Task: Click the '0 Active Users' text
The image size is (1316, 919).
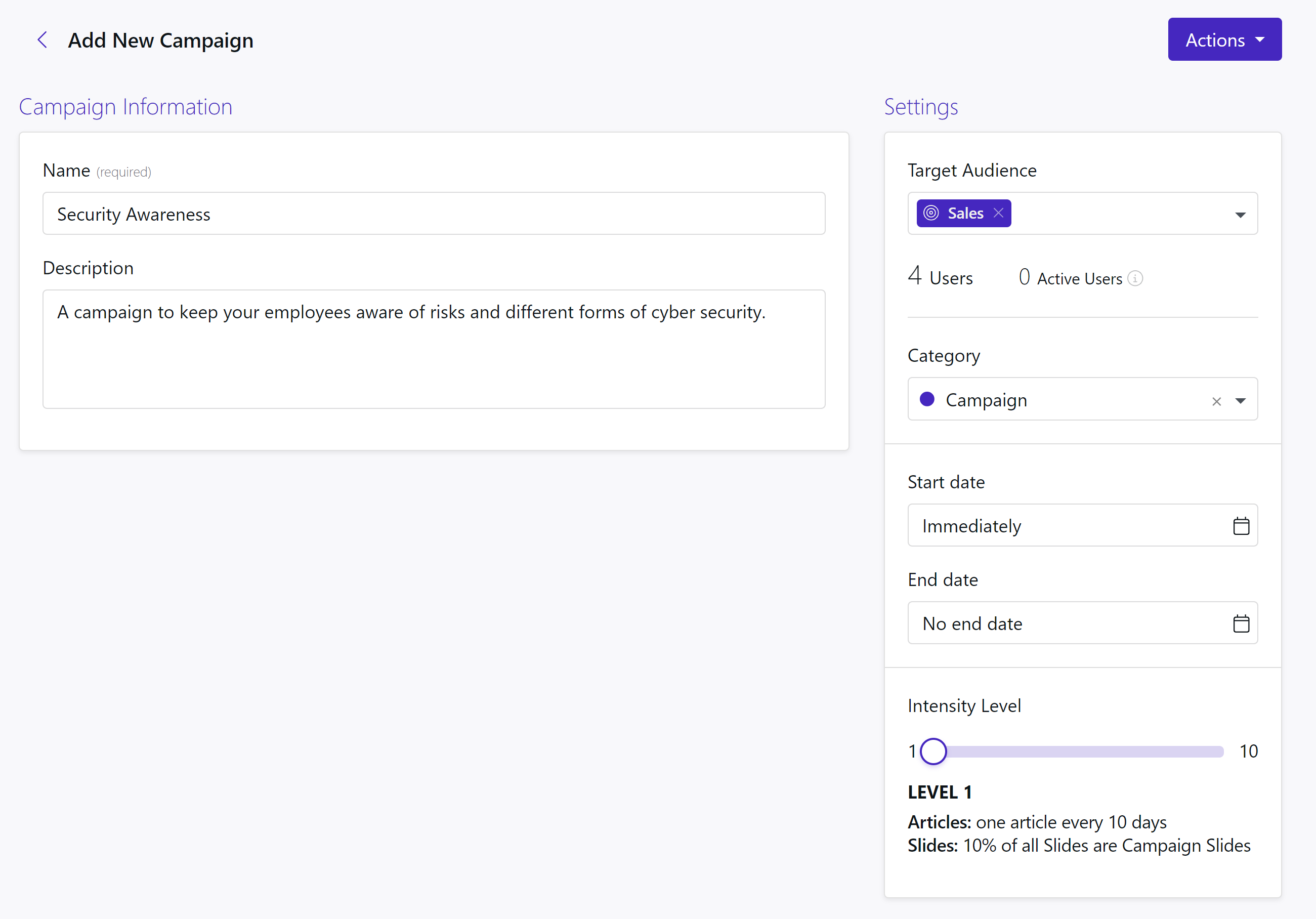Action: click(x=1071, y=278)
